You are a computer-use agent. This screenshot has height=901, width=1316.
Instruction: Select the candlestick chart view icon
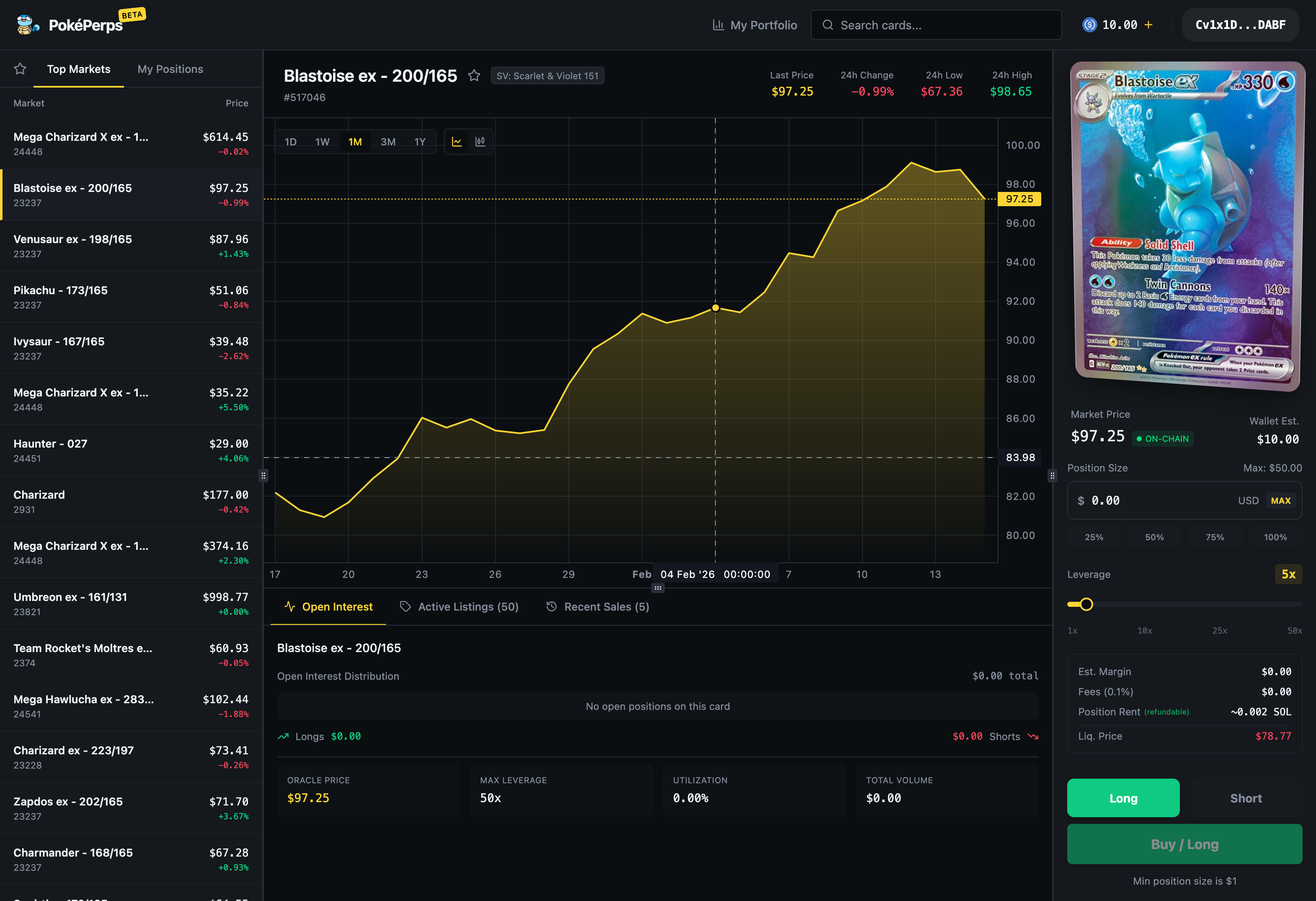click(x=480, y=141)
